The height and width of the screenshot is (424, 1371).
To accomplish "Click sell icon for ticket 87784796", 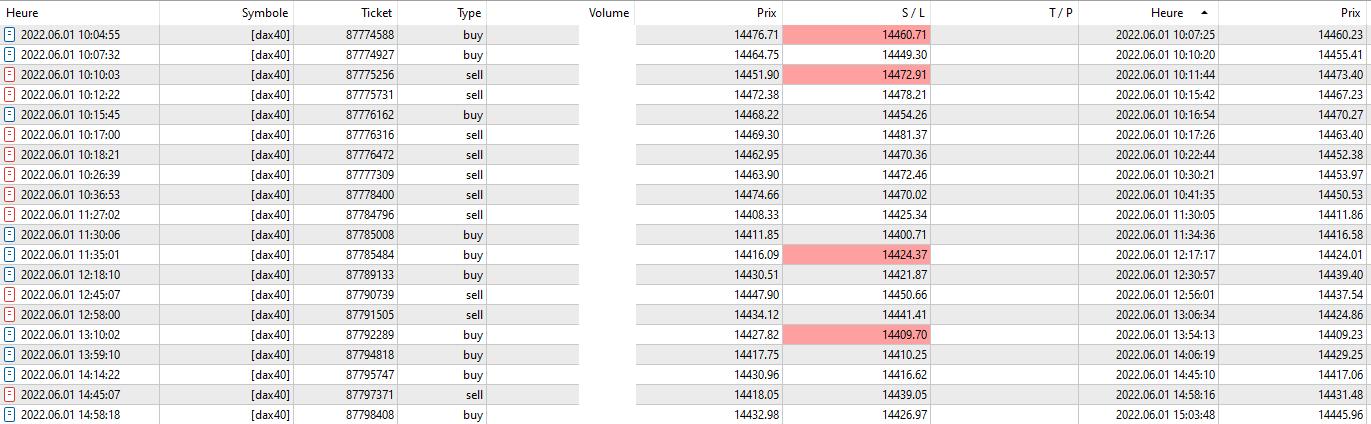I will (x=10, y=214).
